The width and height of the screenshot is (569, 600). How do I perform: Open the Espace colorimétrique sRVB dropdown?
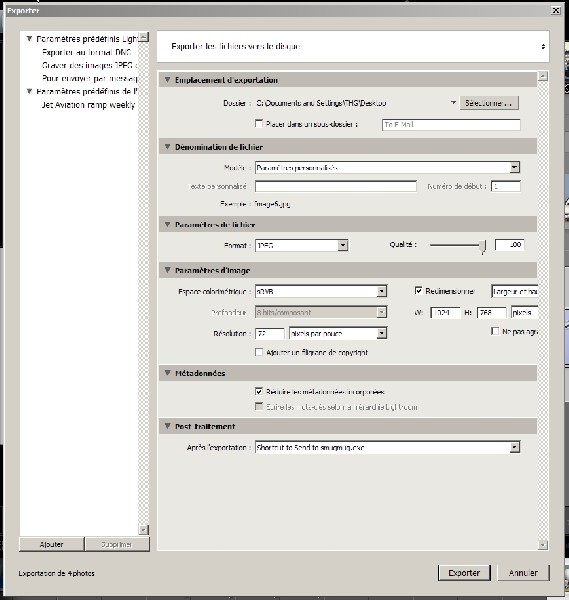coord(382,292)
